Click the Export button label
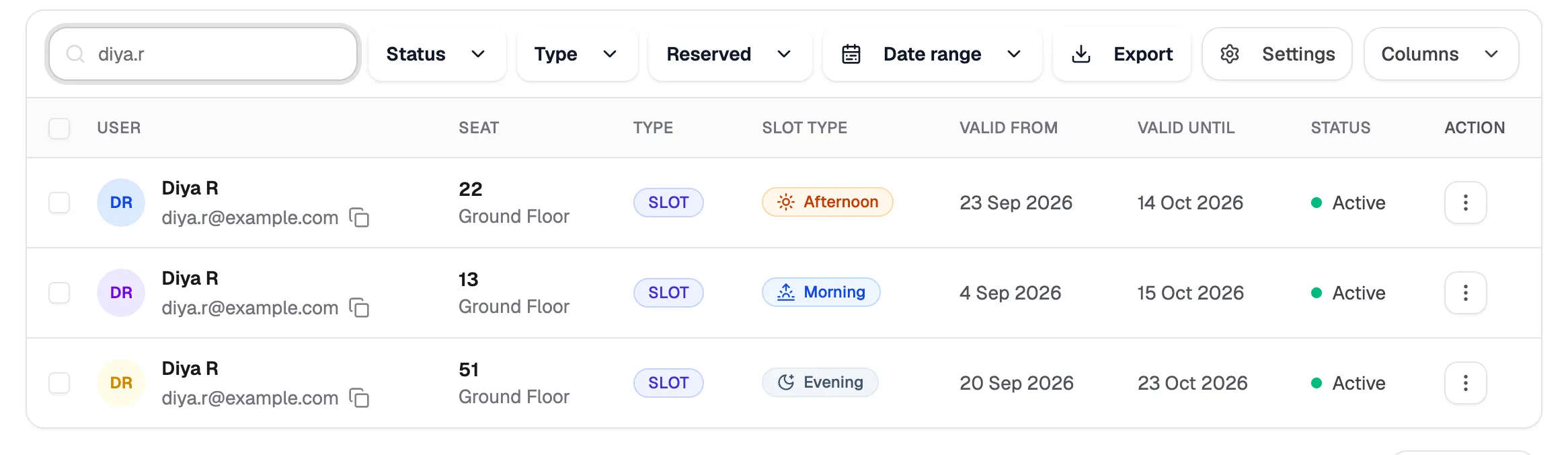This screenshot has width=1568, height=455. coord(1143,54)
